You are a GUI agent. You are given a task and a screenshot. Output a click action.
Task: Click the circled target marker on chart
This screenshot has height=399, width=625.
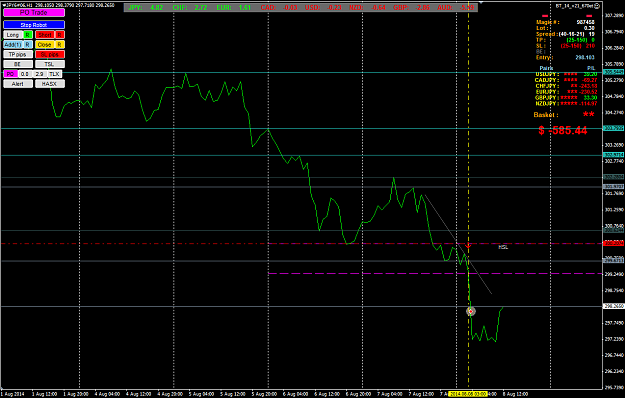[471, 311]
